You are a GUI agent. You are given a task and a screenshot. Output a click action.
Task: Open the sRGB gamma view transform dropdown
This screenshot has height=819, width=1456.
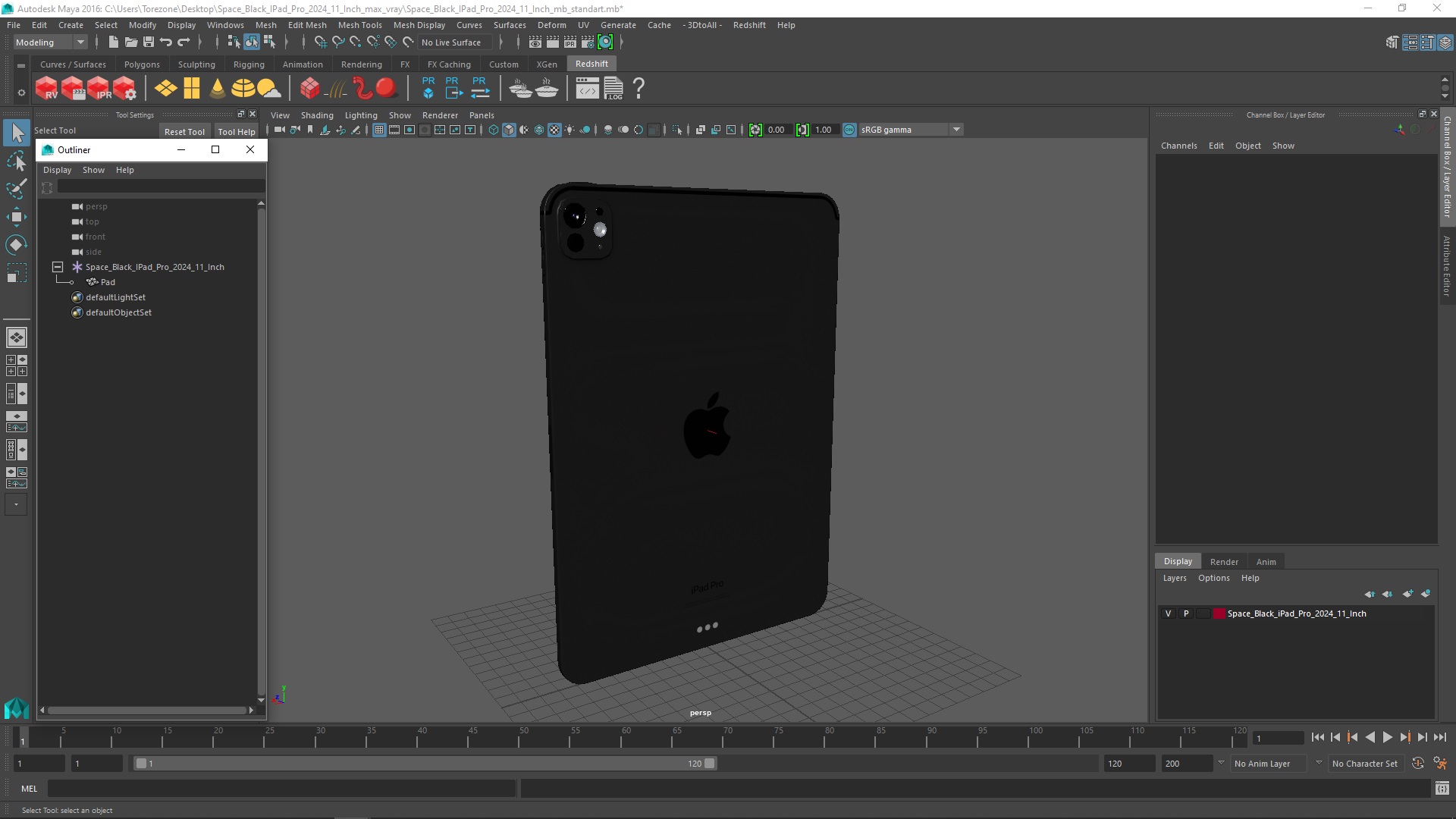pos(911,130)
